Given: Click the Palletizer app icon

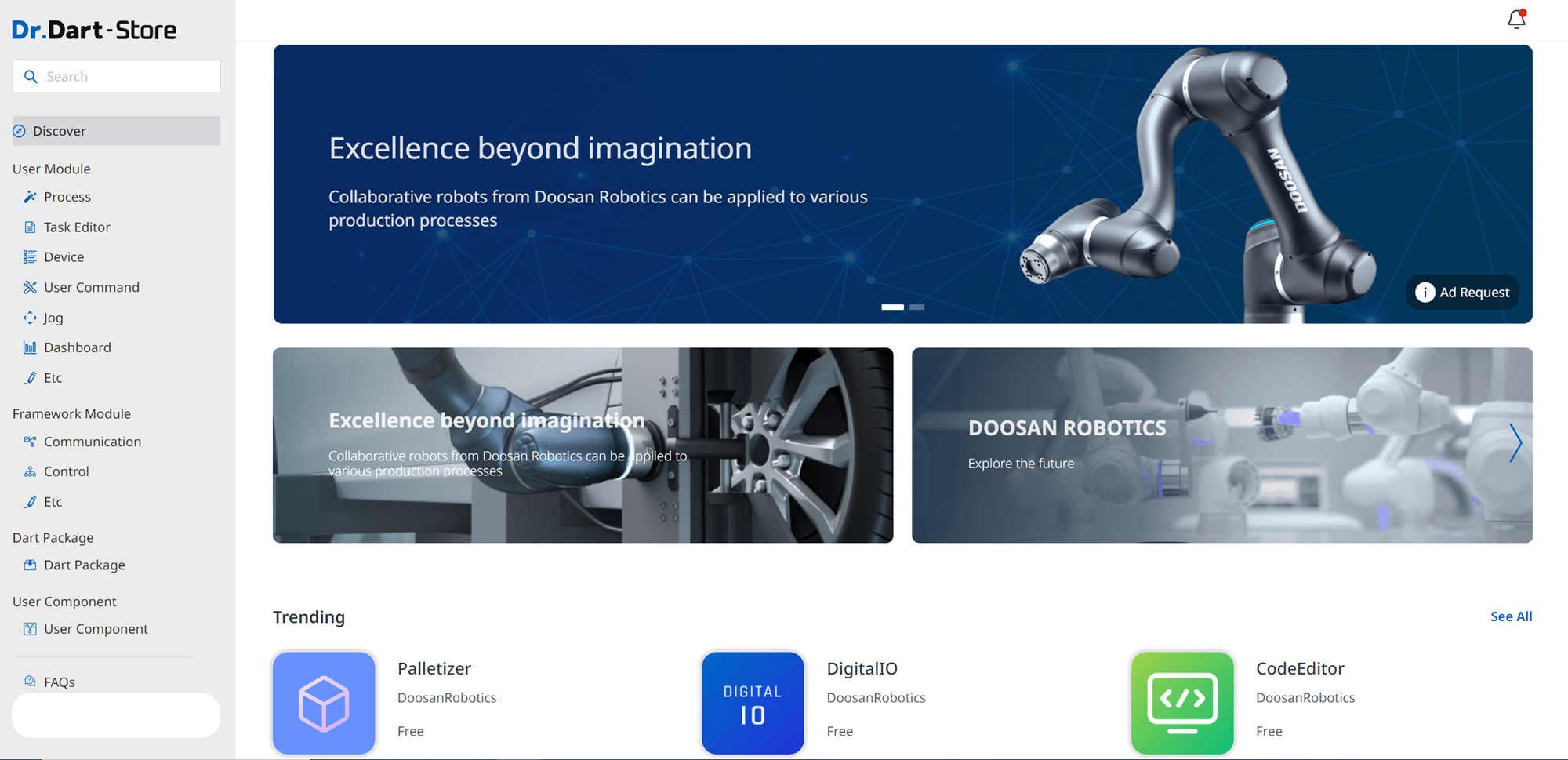Looking at the screenshot, I should click(324, 703).
